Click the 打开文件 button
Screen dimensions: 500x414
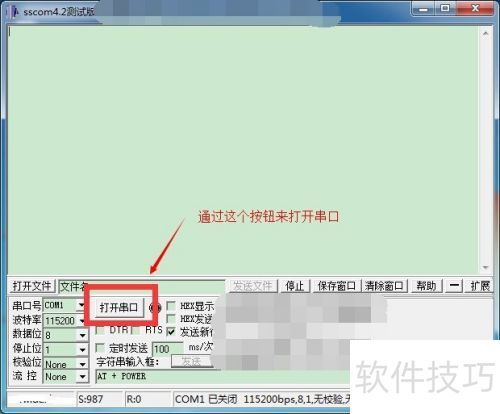point(32,286)
